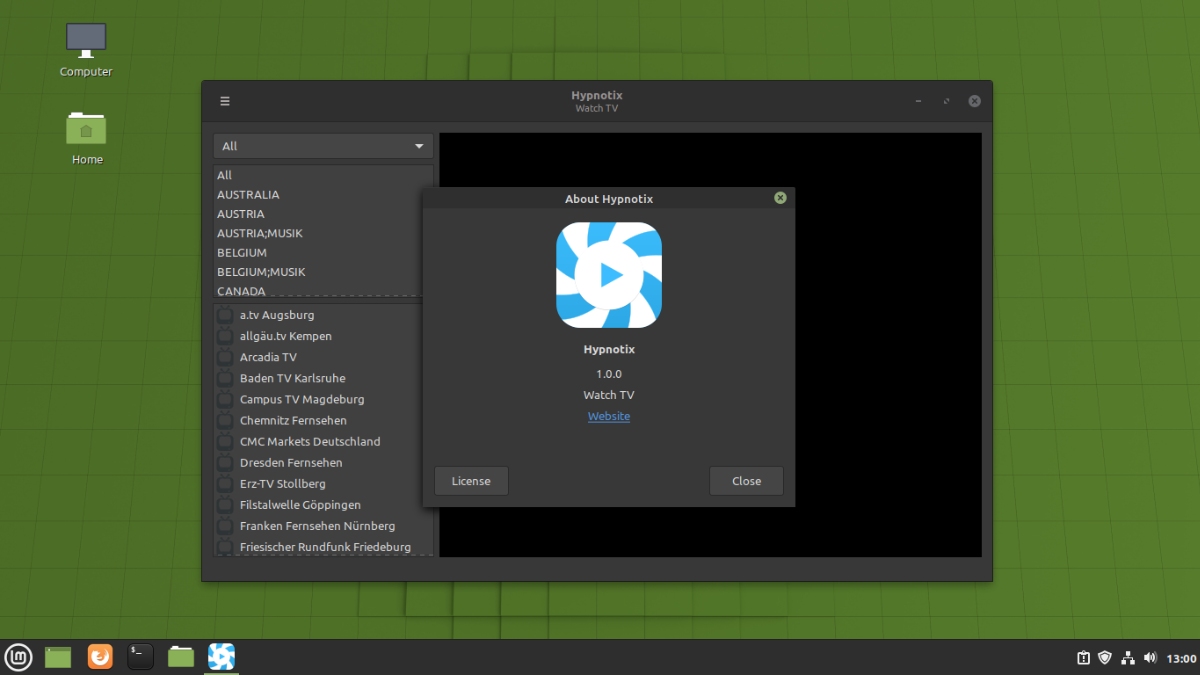Click the network status icon in the tray
The width and height of the screenshot is (1200, 675).
(x=1126, y=657)
